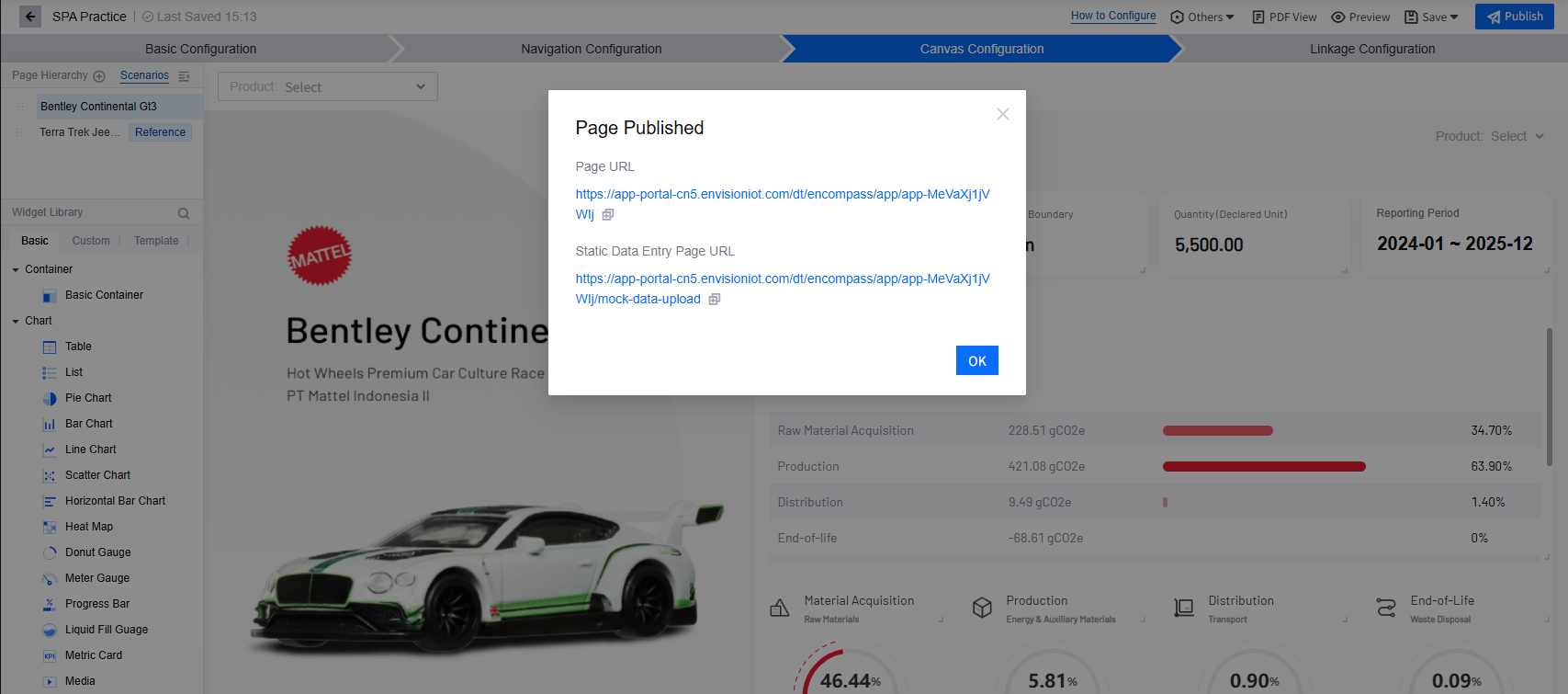
Task: Pick the Basic Container widget icon
Action: 50,296
